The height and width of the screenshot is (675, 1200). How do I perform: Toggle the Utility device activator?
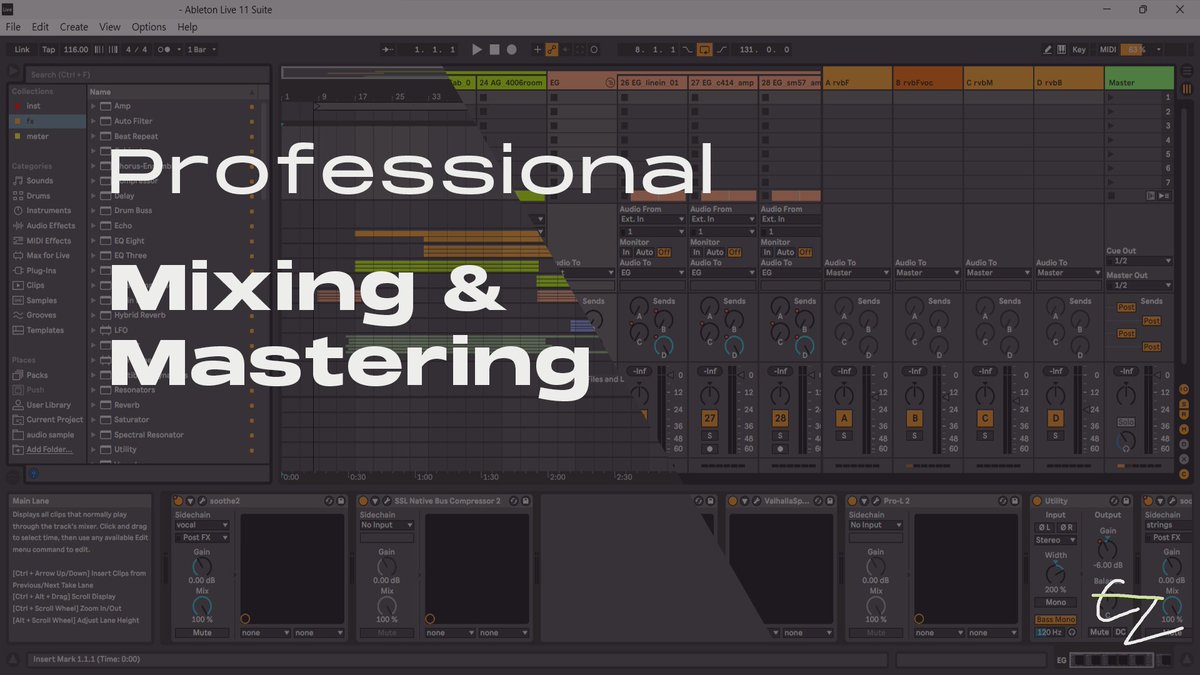click(x=1037, y=500)
